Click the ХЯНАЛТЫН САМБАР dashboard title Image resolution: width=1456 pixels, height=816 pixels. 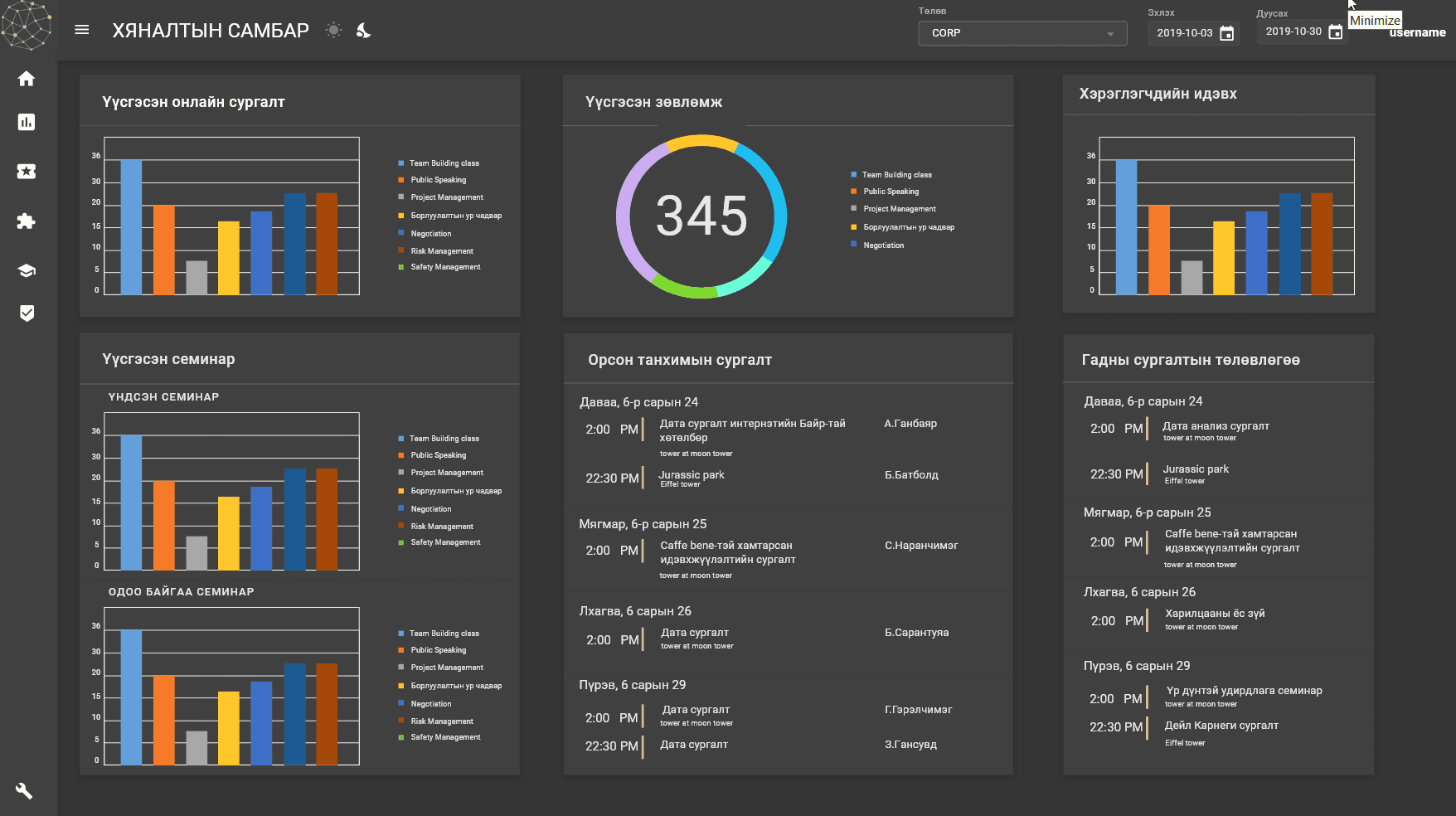click(x=211, y=31)
